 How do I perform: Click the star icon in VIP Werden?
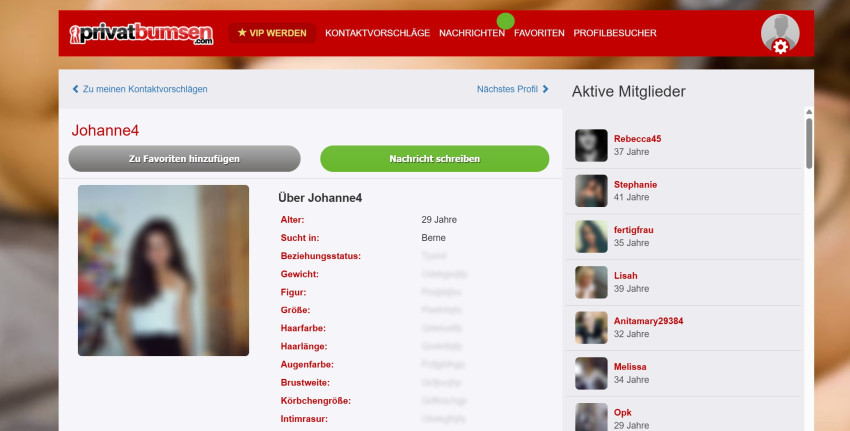[242, 33]
